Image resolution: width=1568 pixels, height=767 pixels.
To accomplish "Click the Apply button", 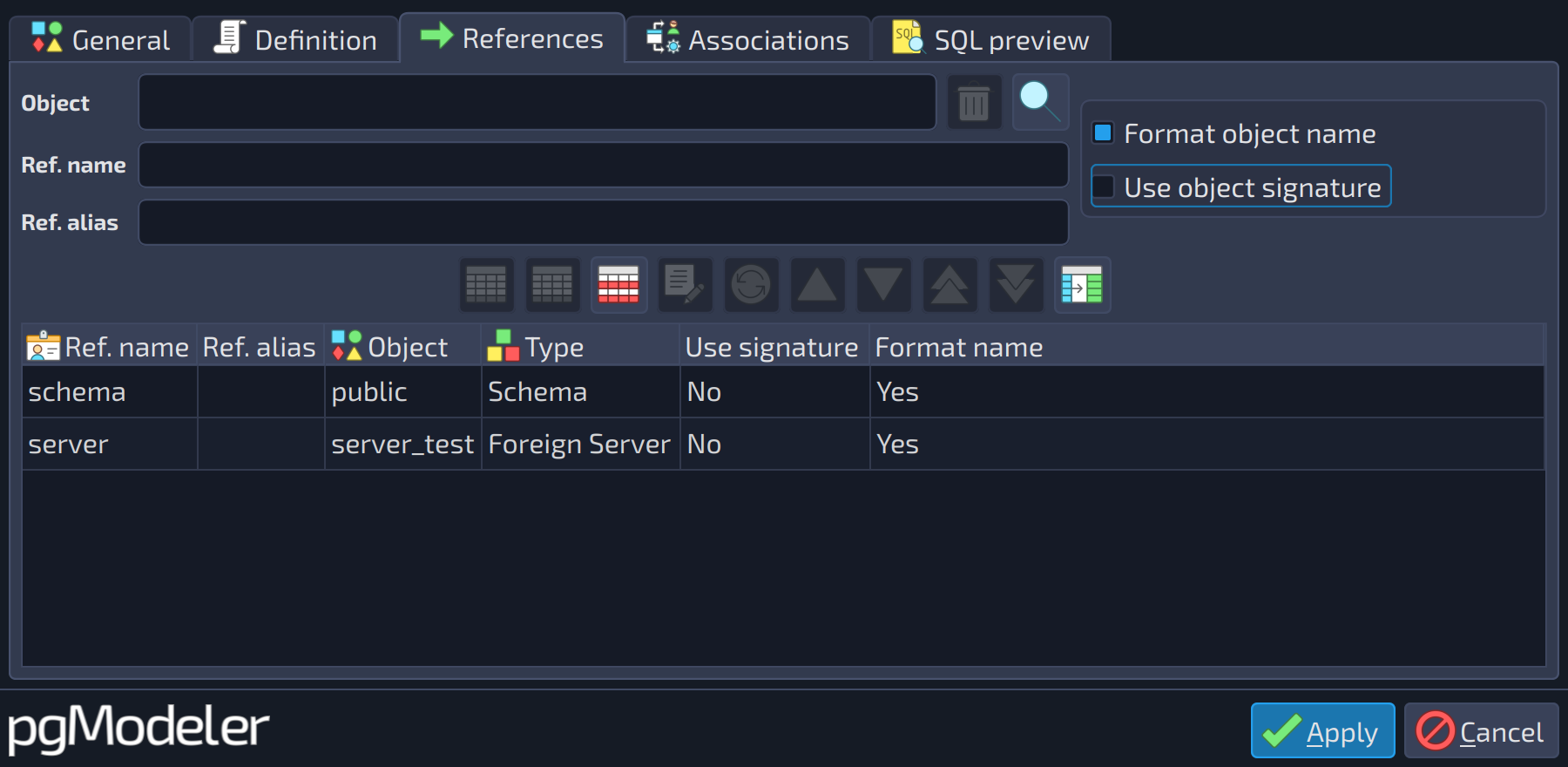I will (x=1322, y=730).
